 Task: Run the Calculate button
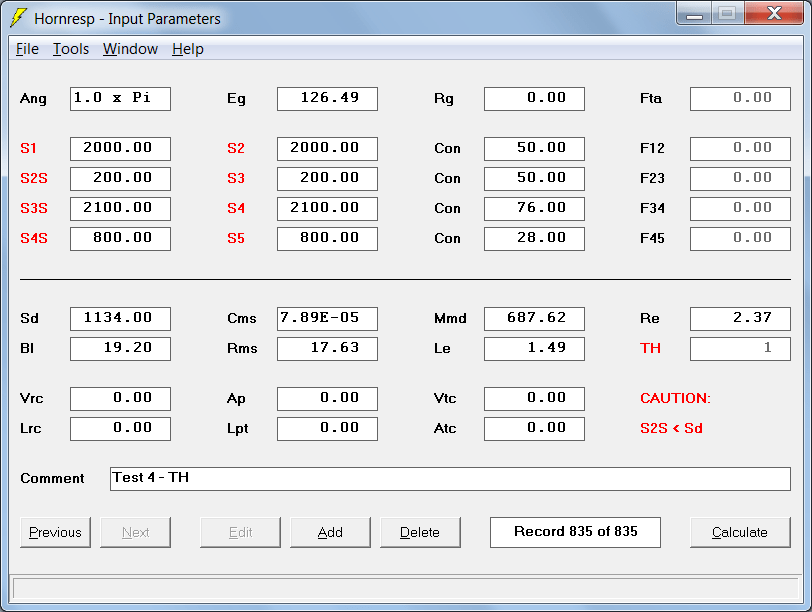[x=740, y=532]
